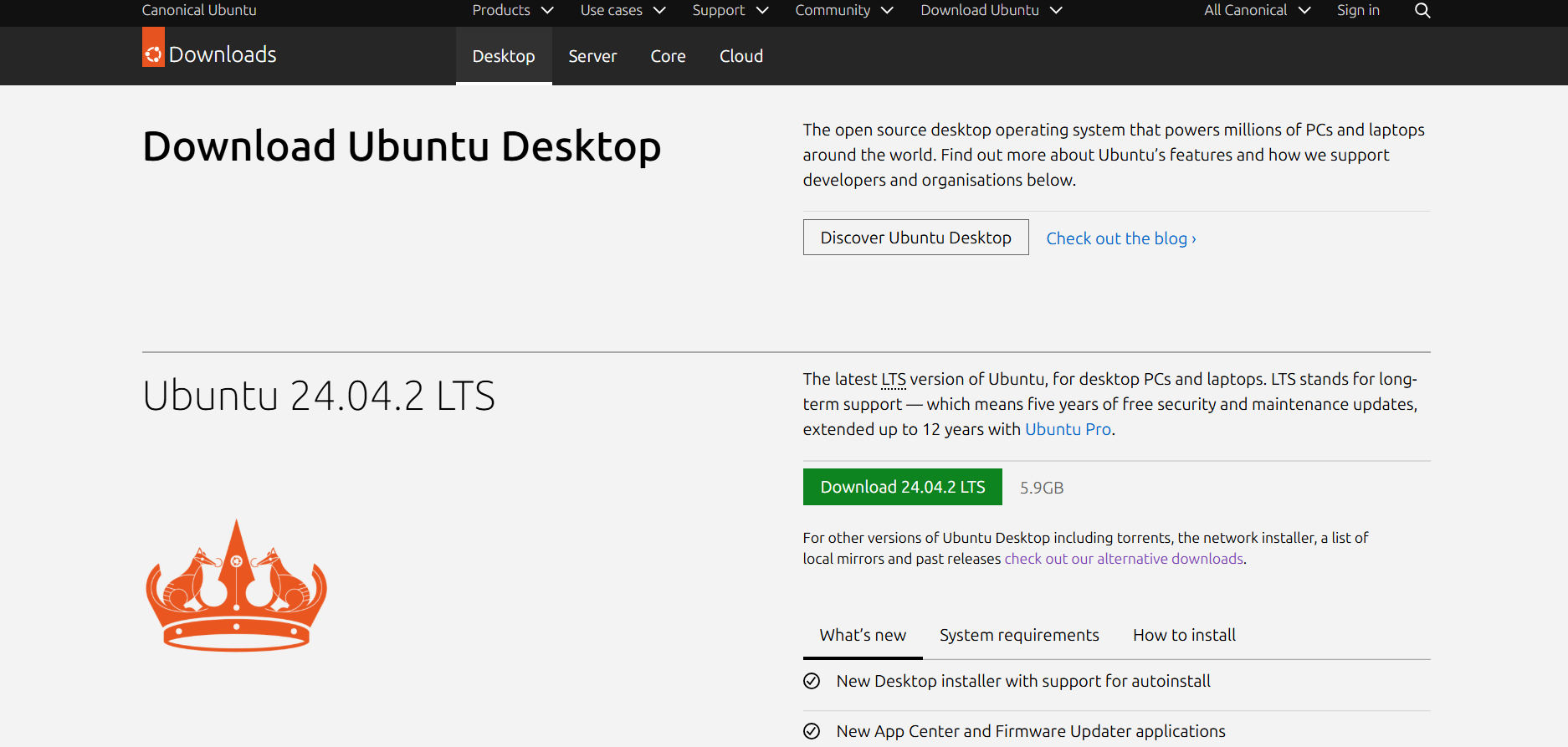Follow the Ubuntu Pro link
Screen dimensions: 1568x747
coord(1068,429)
